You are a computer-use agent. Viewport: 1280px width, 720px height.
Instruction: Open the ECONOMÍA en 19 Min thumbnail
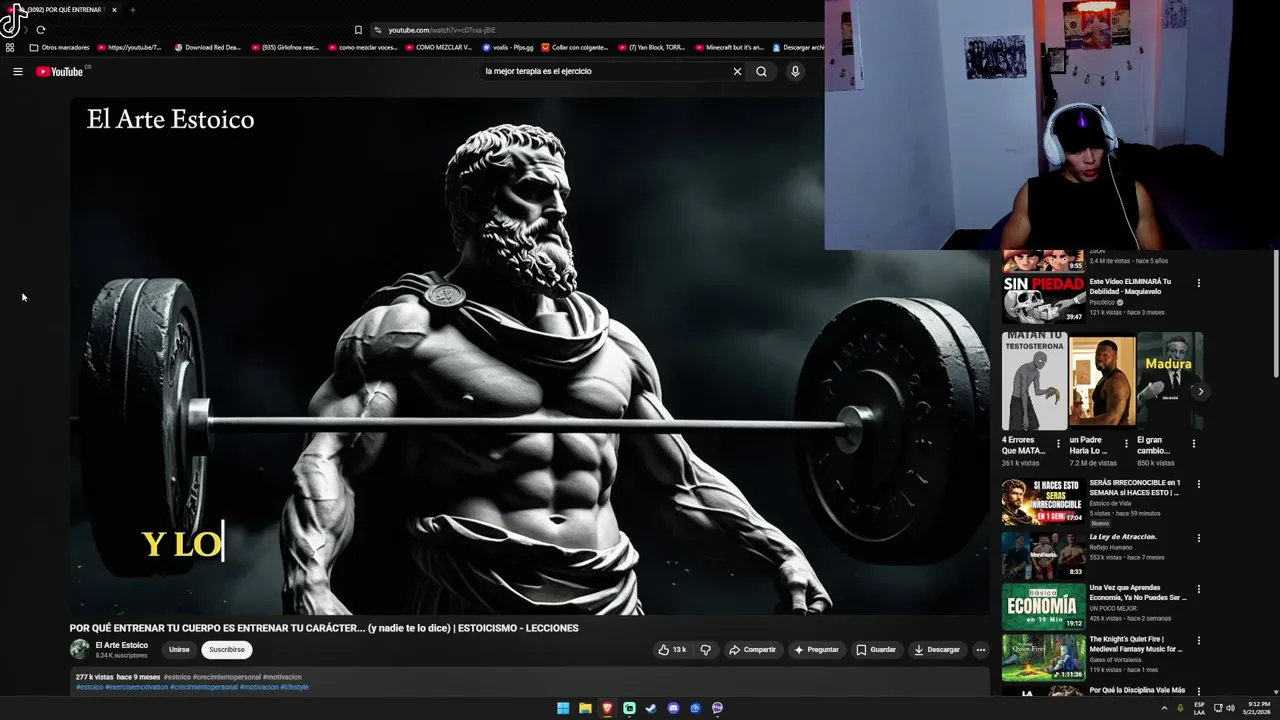(1043, 605)
